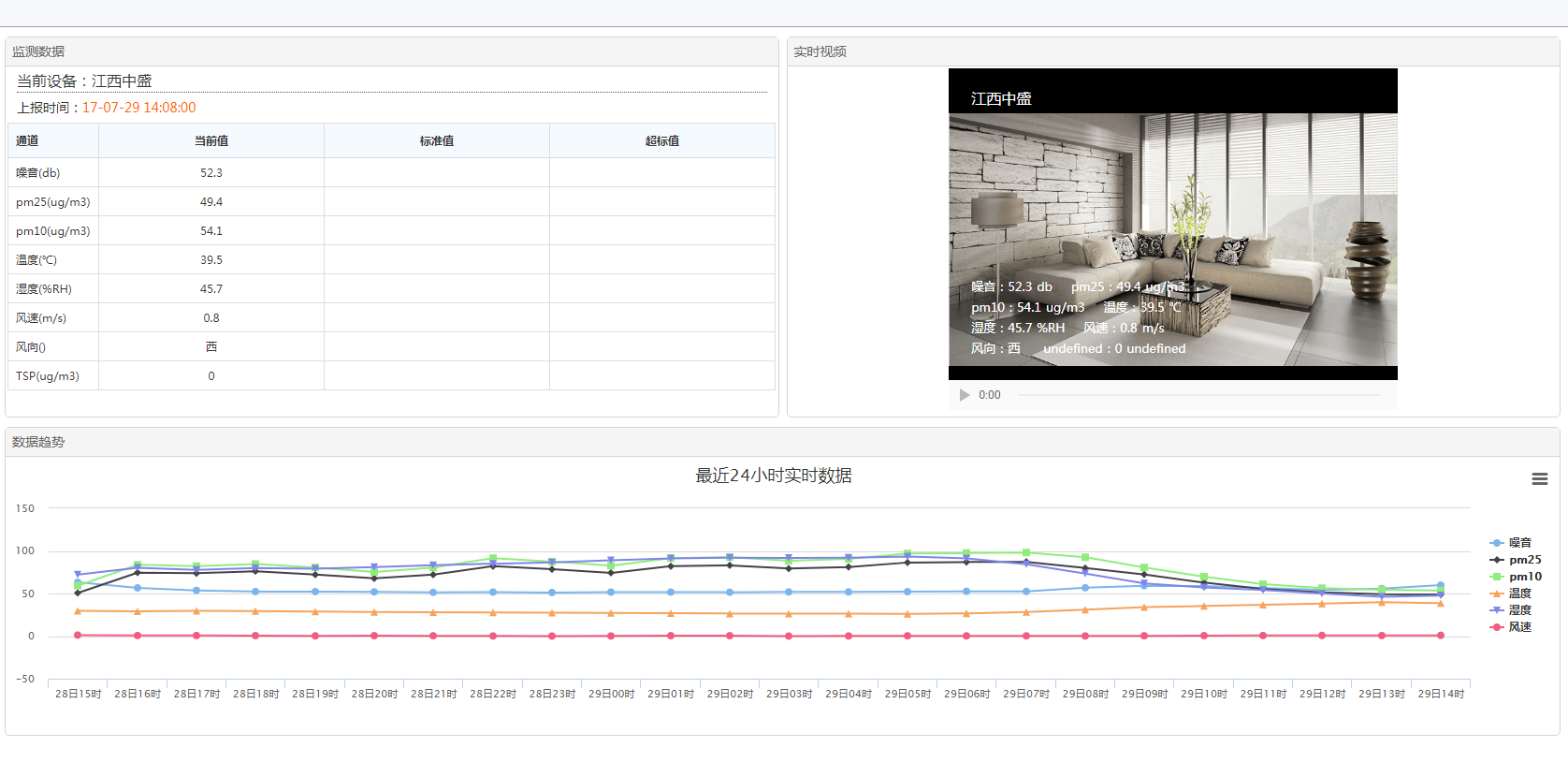Play the 江西中盛 live video
The width and height of the screenshot is (1568, 777).
click(x=965, y=395)
